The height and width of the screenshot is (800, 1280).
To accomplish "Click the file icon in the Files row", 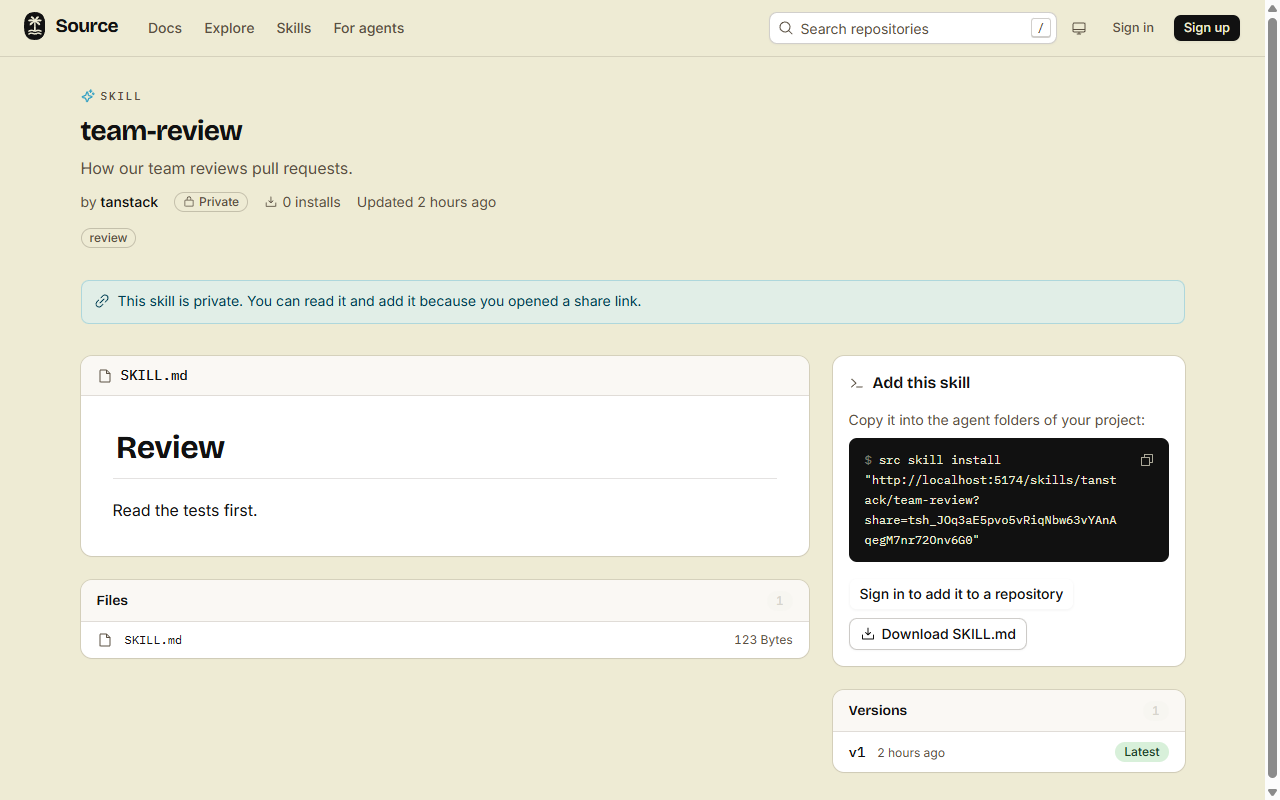I will [105, 640].
